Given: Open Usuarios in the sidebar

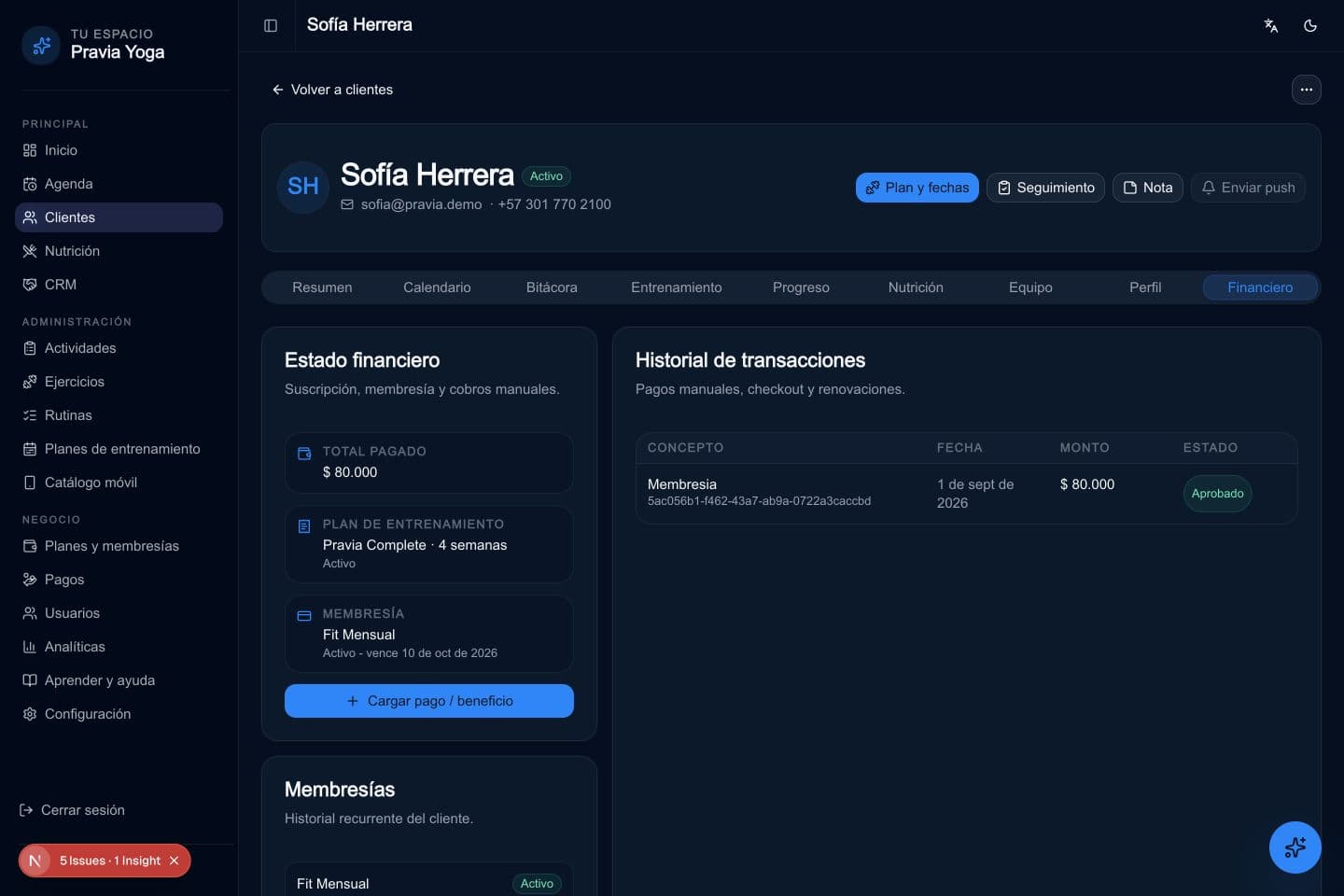Looking at the screenshot, I should click(119, 613).
